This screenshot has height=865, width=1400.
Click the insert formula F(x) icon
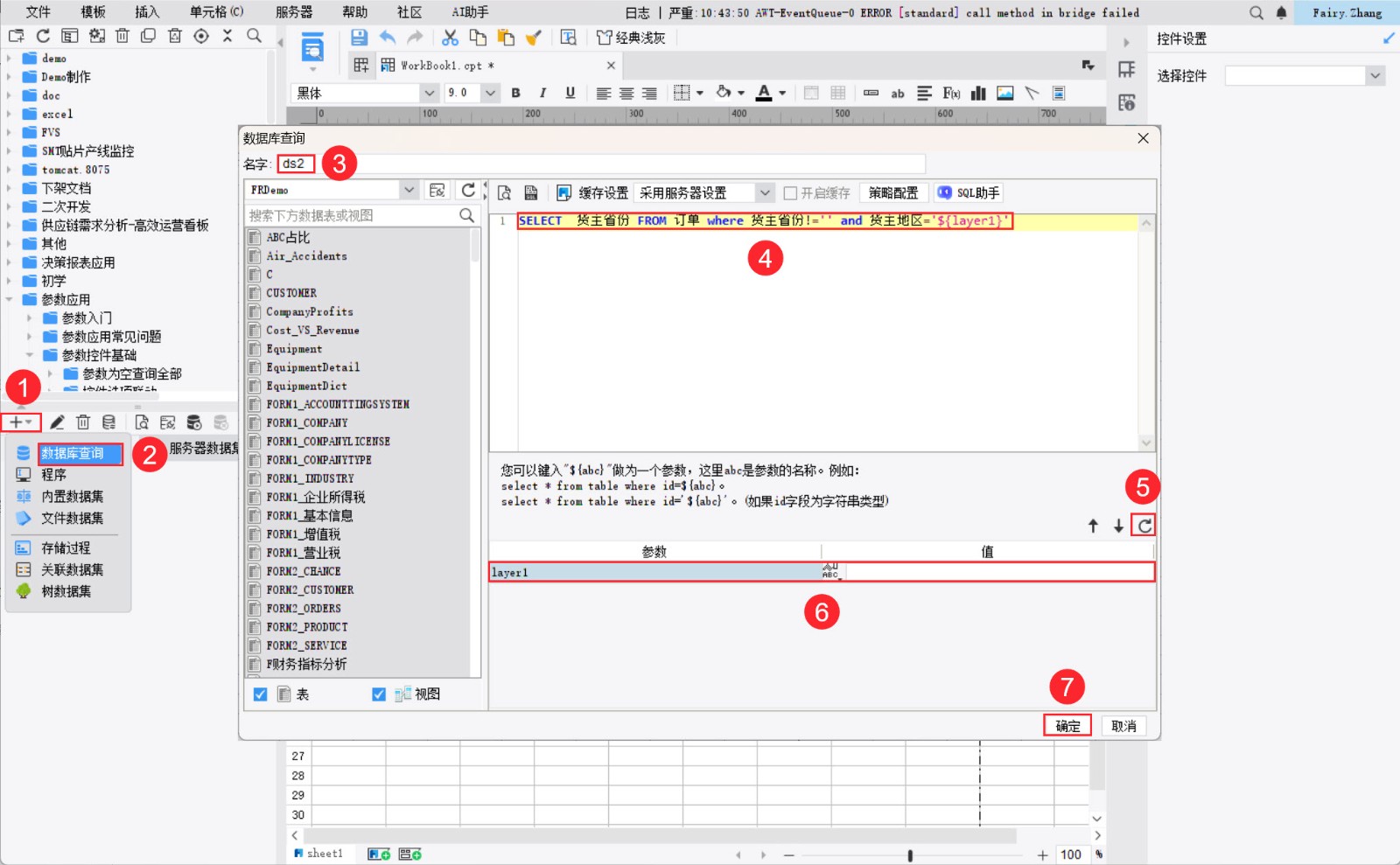[x=951, y=93]
